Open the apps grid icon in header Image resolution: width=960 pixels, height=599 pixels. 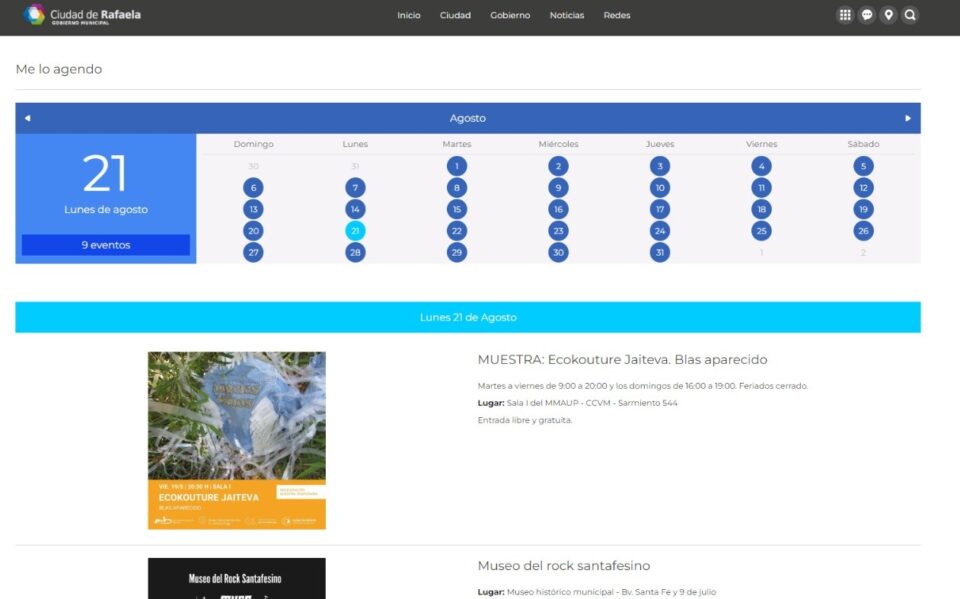coord(845,15)
